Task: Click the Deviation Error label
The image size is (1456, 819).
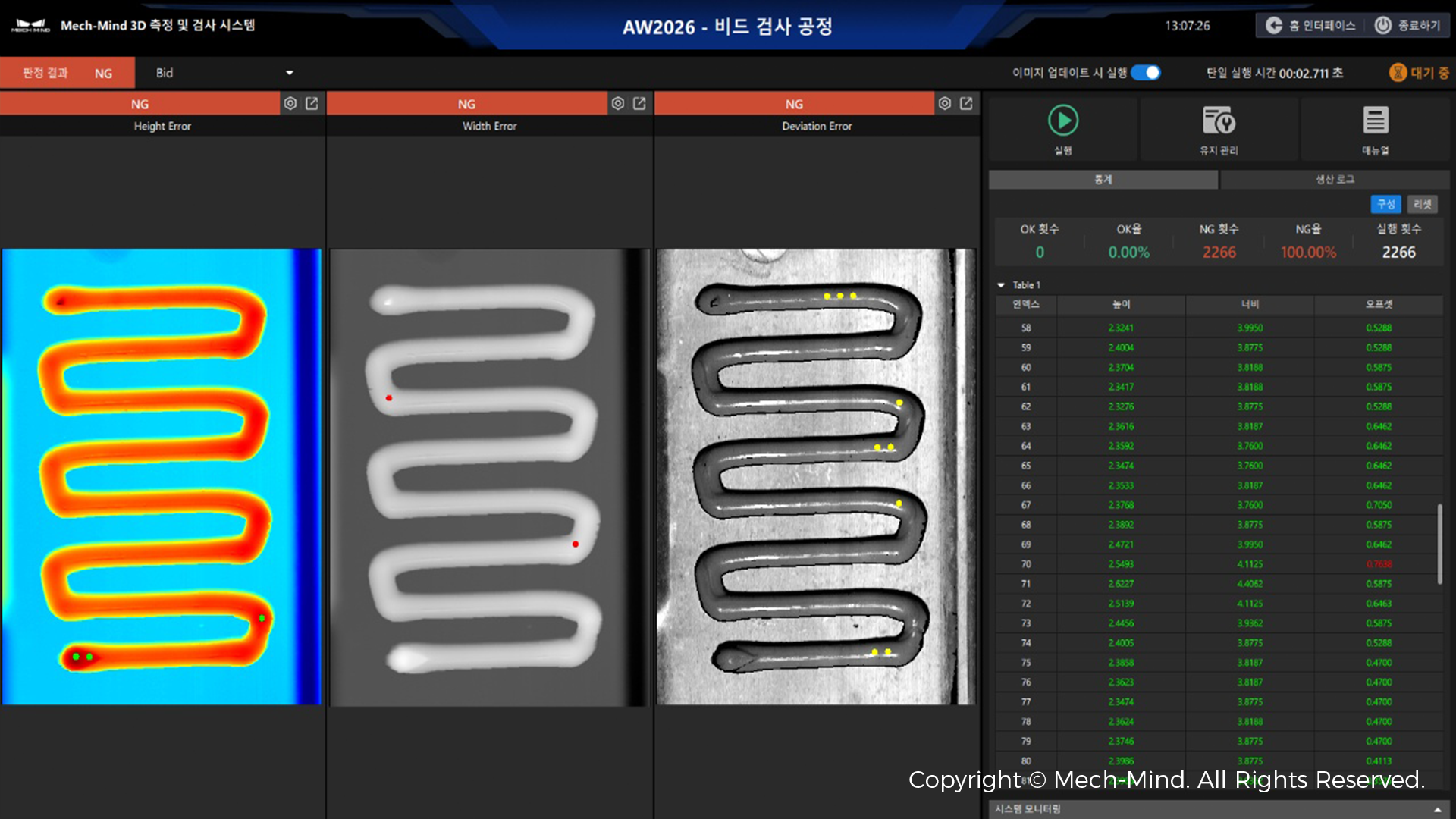Action: [x=817, y=126]
